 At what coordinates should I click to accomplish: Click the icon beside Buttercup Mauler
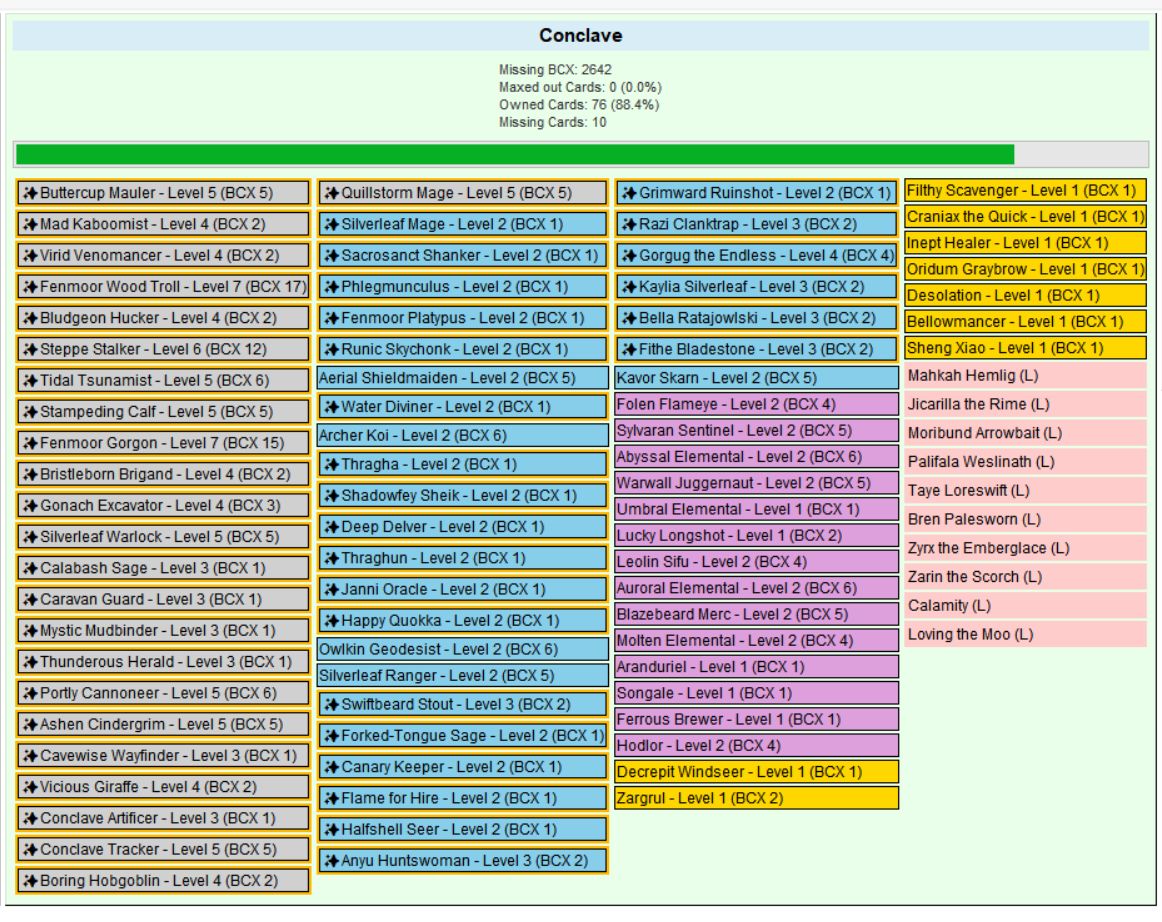(x=30, y=193)
